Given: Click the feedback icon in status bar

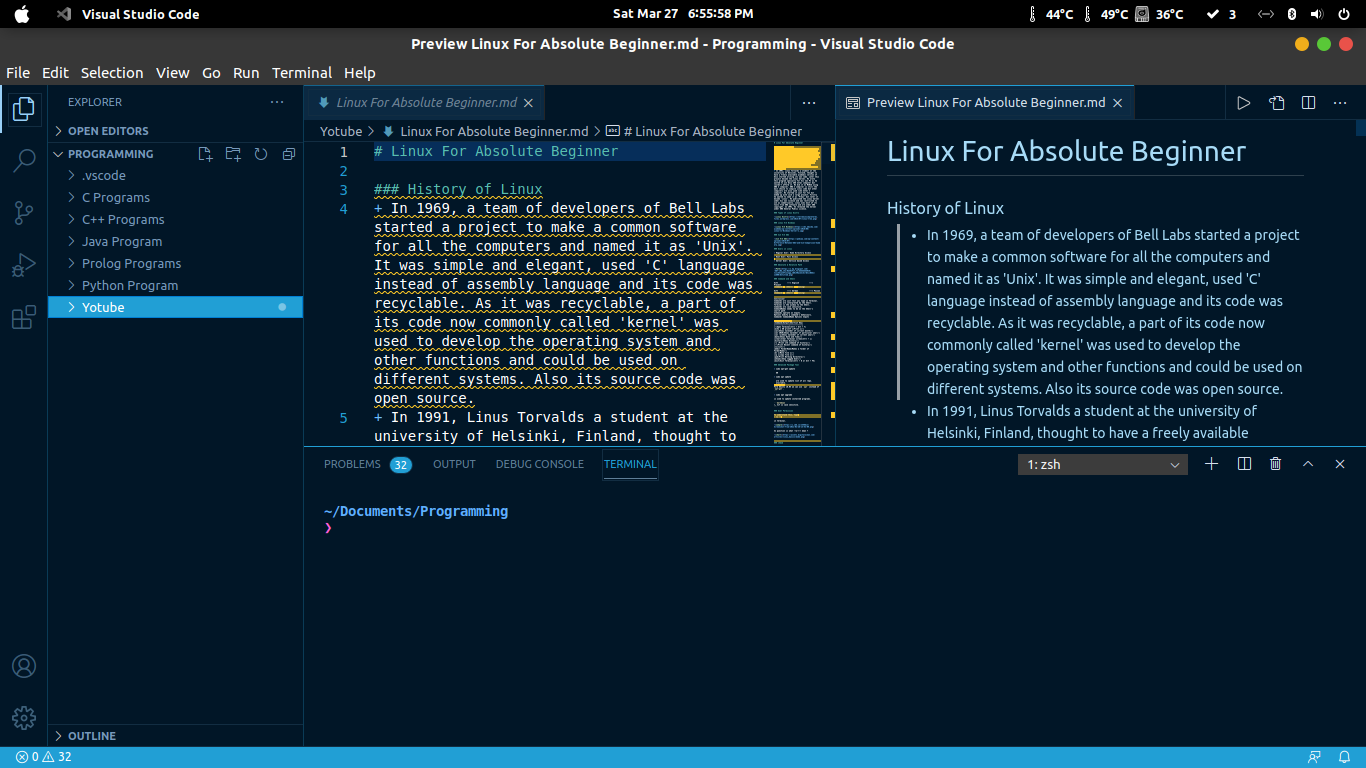Looking at the screenshot, I should pos(1314,757).
